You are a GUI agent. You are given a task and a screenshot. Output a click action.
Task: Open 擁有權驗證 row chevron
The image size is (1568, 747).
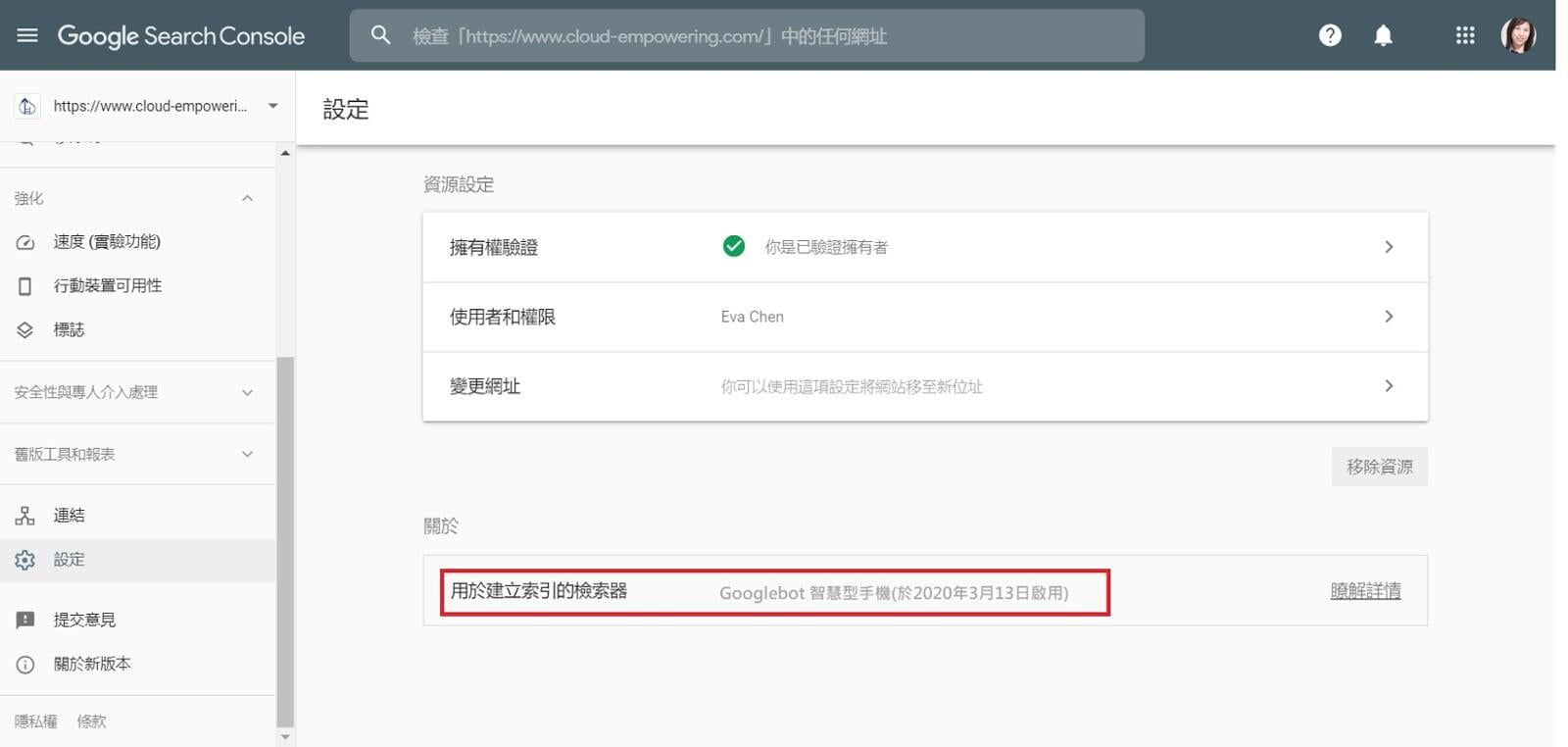(x=1389, y=247)
